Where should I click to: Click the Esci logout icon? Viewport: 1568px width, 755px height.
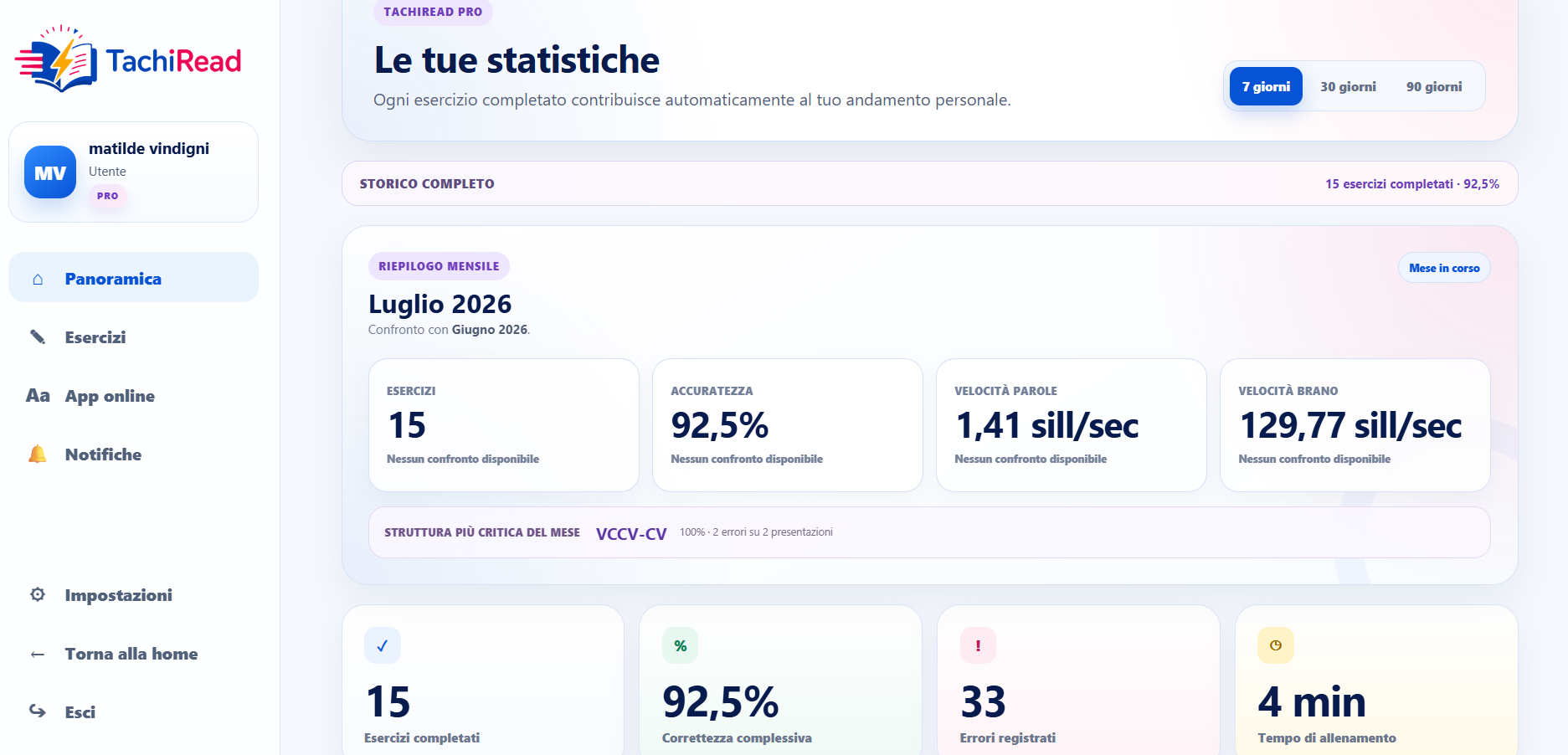[38, 711]
